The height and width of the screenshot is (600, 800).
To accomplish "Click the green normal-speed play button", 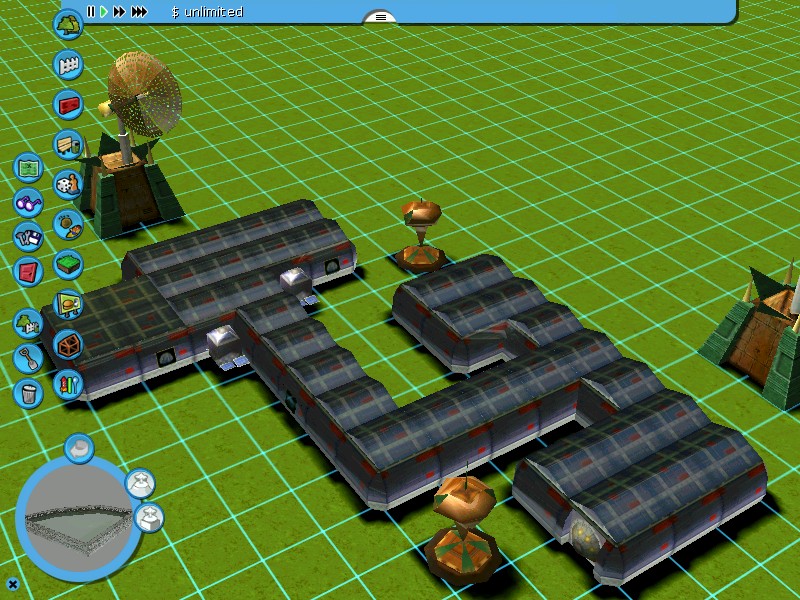I will coord(103,12).
